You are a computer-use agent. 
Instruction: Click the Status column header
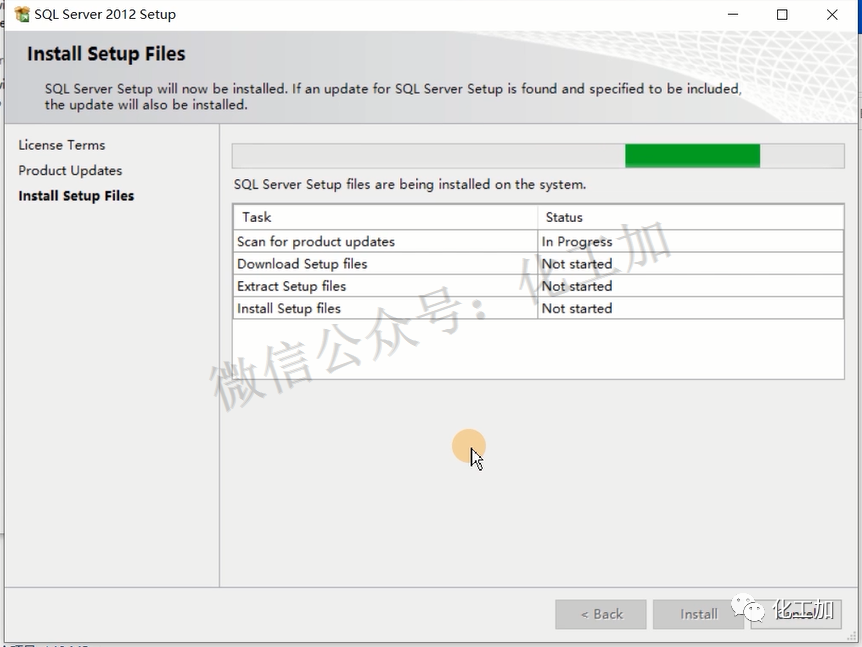pyautogui.click(x=690, y=217)
